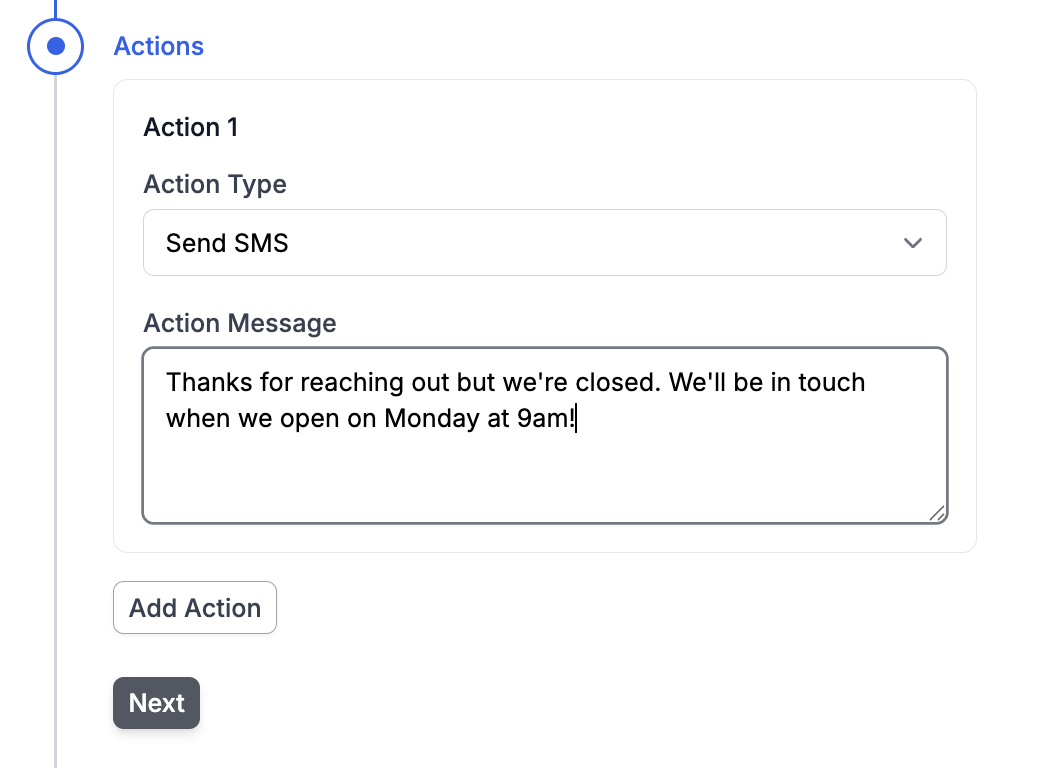The width and height of the screenshot is (1040, 768).
Task: Click after '9am!' in the message
Action: (x=578, y=418)
